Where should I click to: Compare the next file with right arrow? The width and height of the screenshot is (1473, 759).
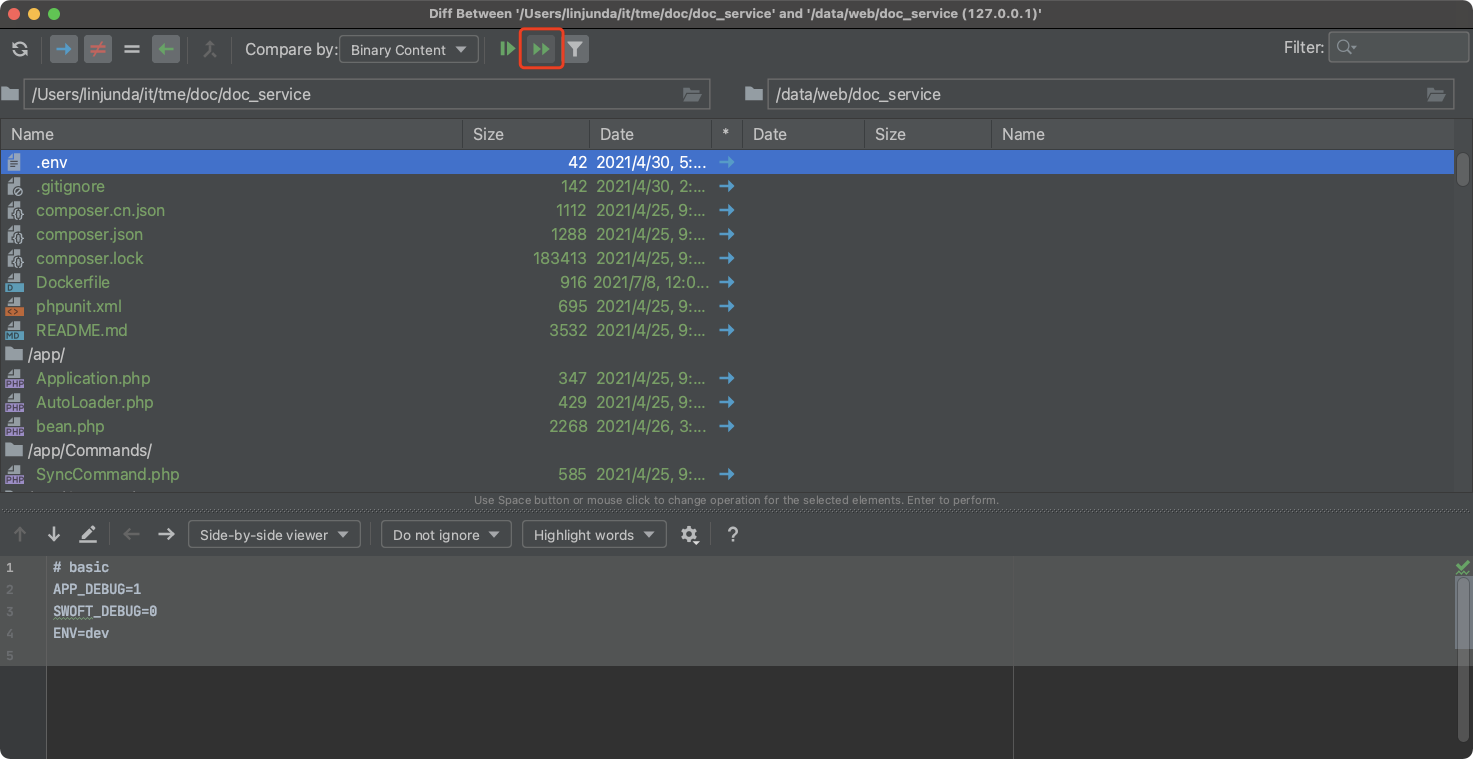click(166, 535)
